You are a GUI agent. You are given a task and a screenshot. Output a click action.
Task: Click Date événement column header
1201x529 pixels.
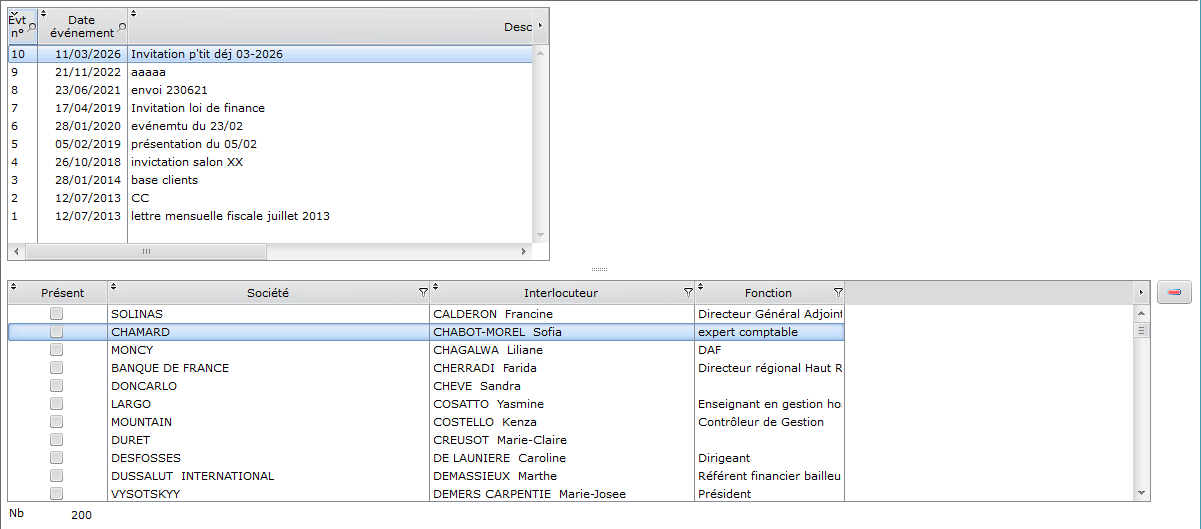(x=82, y=26)
